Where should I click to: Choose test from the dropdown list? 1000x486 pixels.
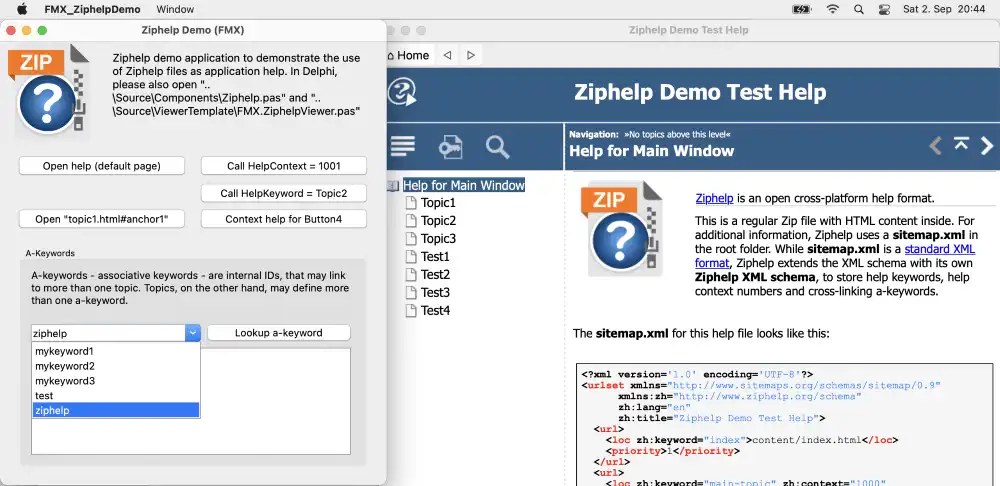116,395
